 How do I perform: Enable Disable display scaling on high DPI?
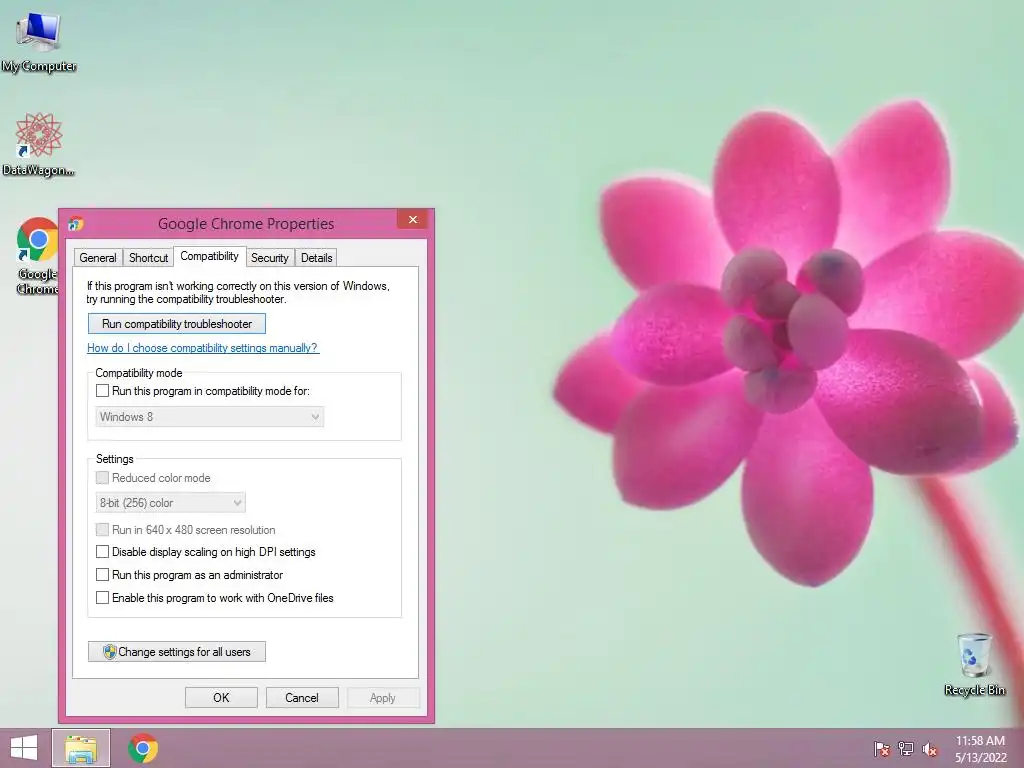click(x=103, y=552)
